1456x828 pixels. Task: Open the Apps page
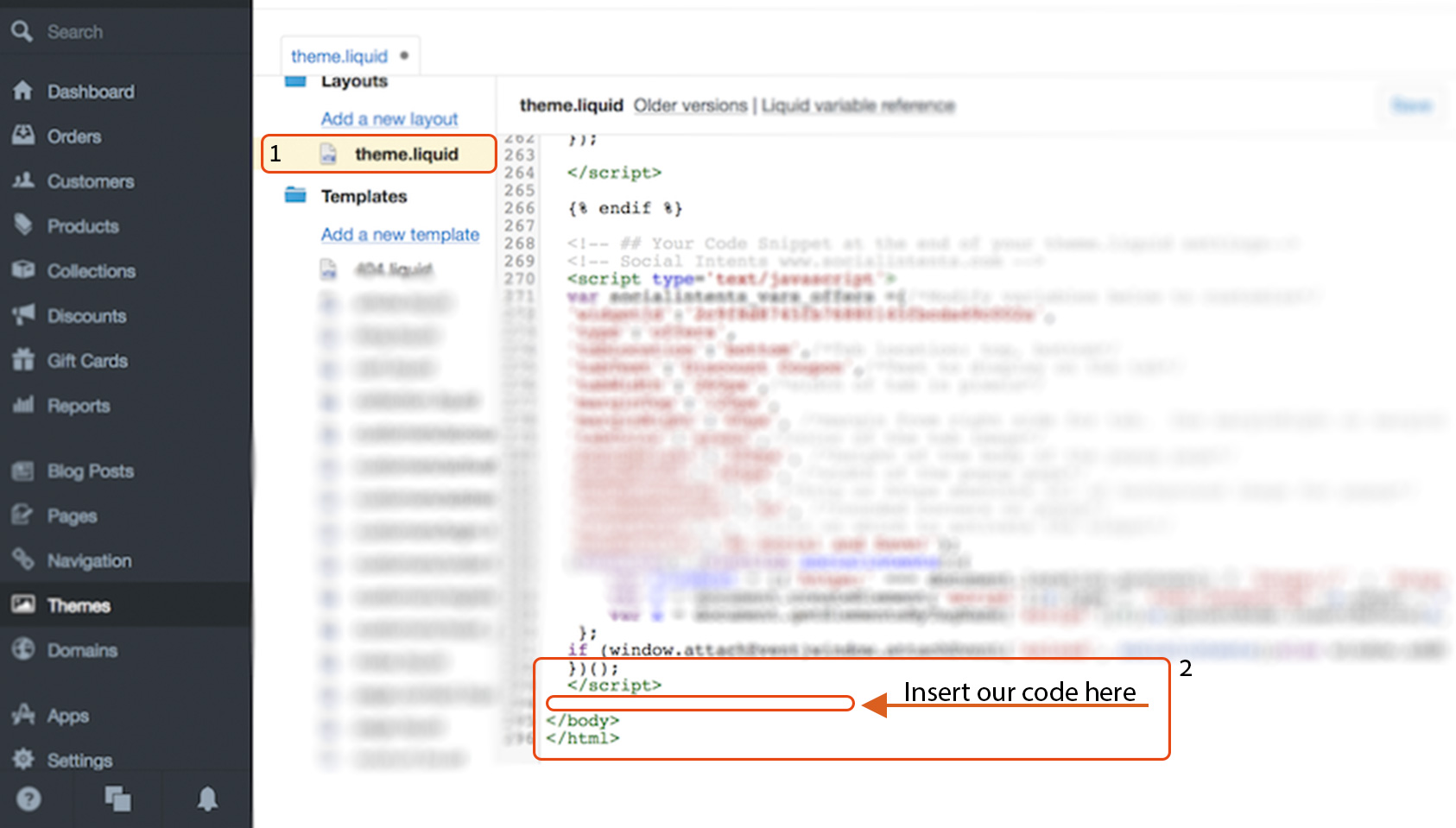pyautogui.click(x=68, y=717)
